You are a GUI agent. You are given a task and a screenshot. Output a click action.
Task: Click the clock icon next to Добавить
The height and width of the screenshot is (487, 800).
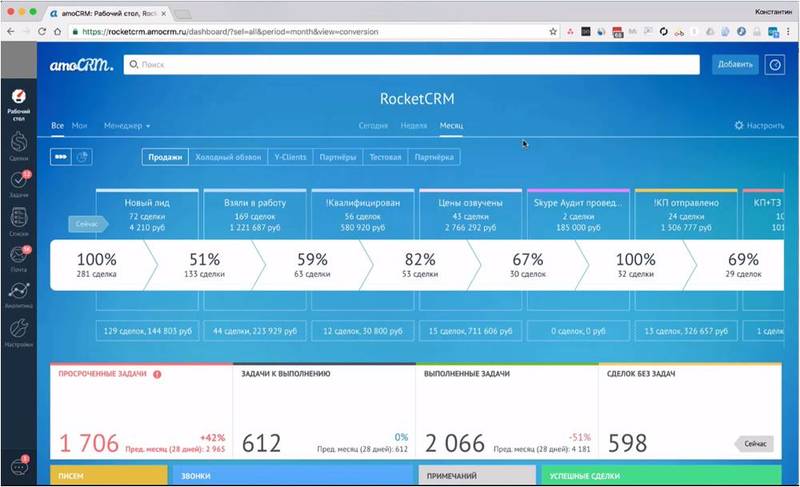[774, 65]
